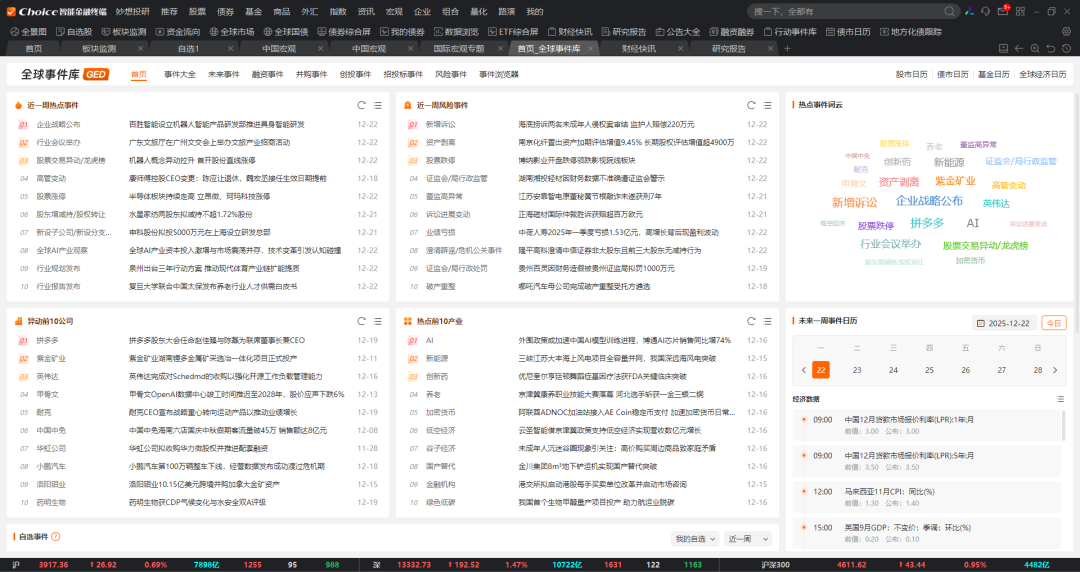Open the 近一周 time range dropdown
This screenshot has width=1080, height=572.
tap(748, 538)
